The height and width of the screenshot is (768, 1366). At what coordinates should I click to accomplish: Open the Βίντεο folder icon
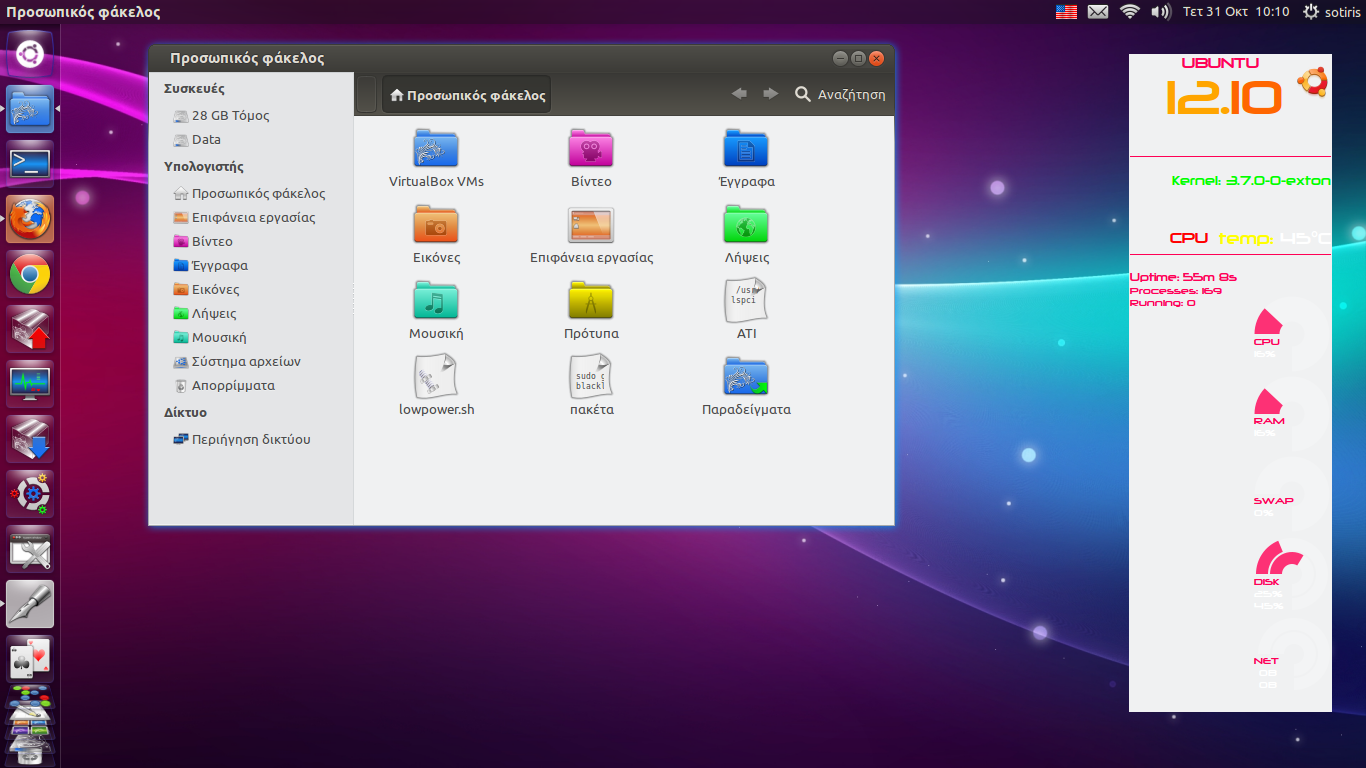[x=591, y=150]
